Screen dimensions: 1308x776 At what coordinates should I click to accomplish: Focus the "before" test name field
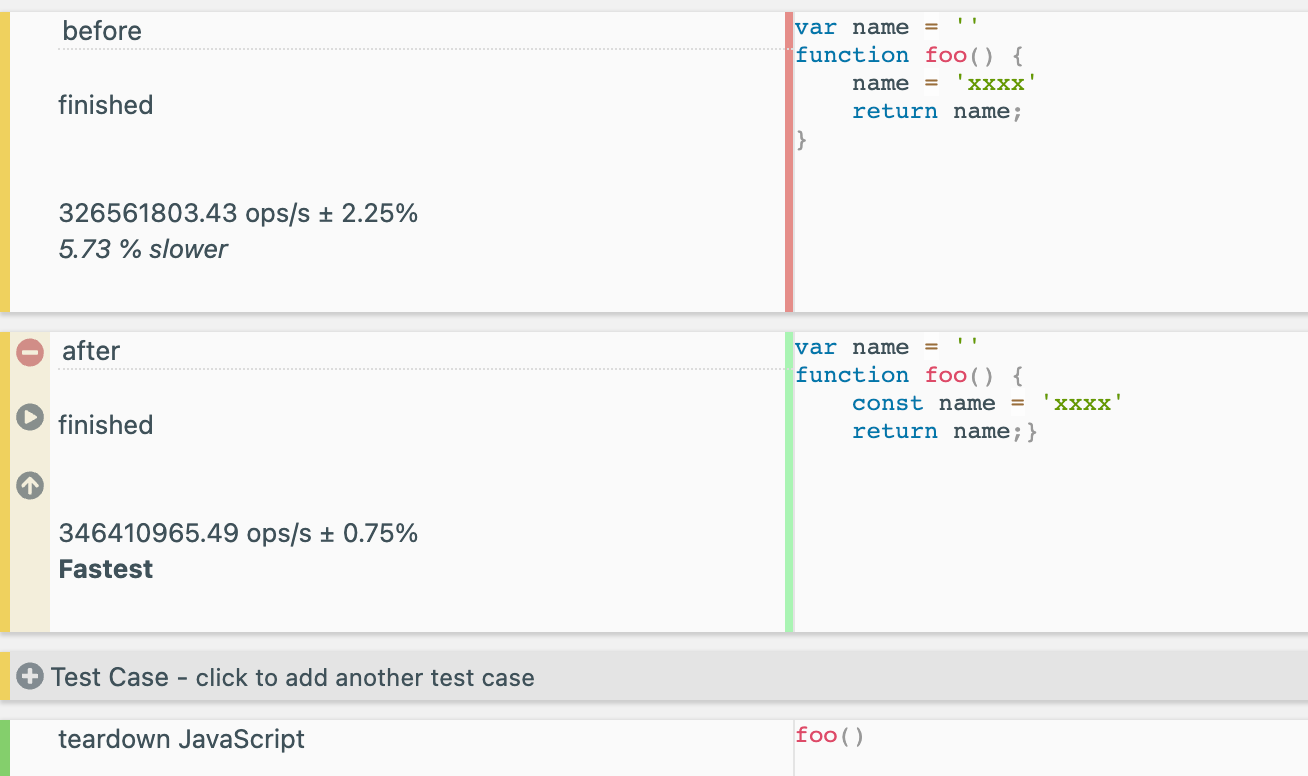418,31
